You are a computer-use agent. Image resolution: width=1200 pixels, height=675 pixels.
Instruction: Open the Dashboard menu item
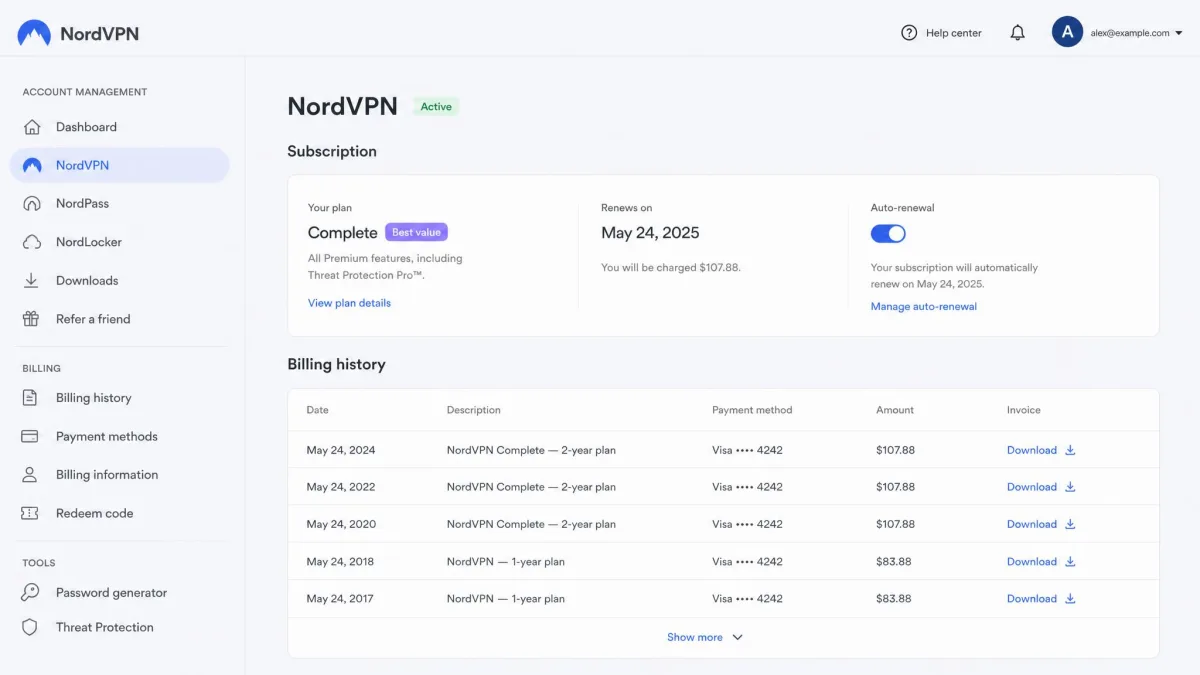[x=120, y=127]
